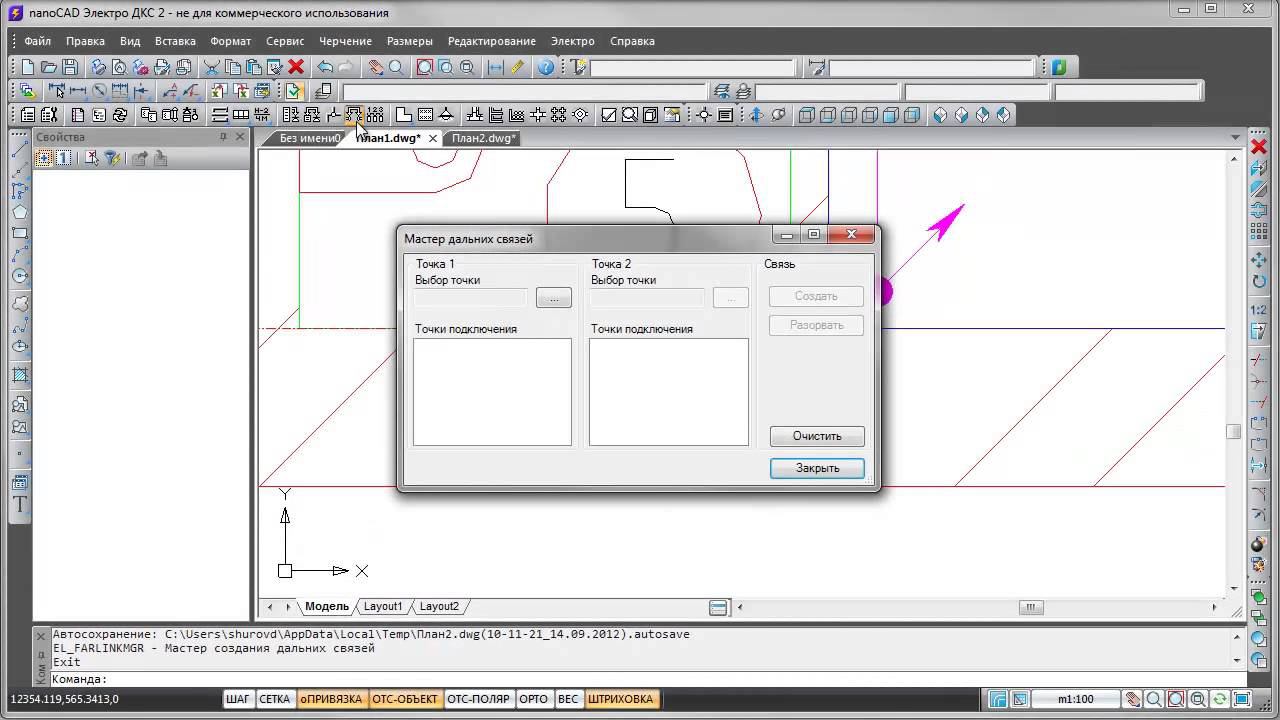Switch to the План2.dwg* tab

[x=484, y=138]
